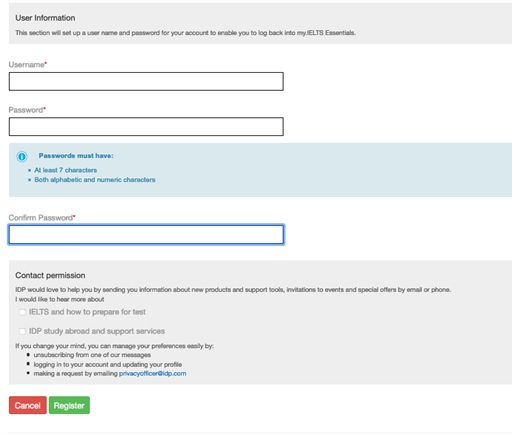The image size is (512, 434).
Task: Click the 'Passwords must have:' title text
Action: click(x=76, y=156)
